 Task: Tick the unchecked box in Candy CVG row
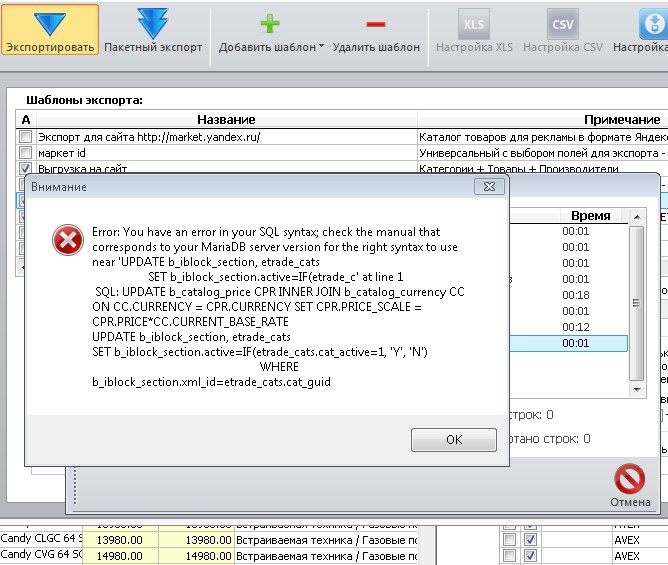click(x=509, y=556)
